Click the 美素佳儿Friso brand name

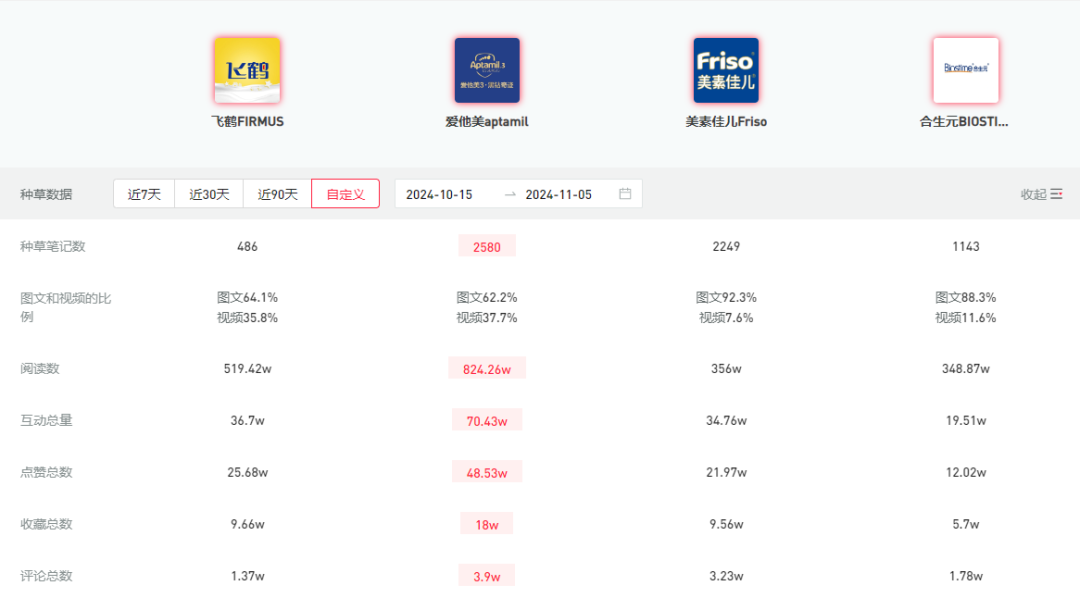[x=726, y=121]
